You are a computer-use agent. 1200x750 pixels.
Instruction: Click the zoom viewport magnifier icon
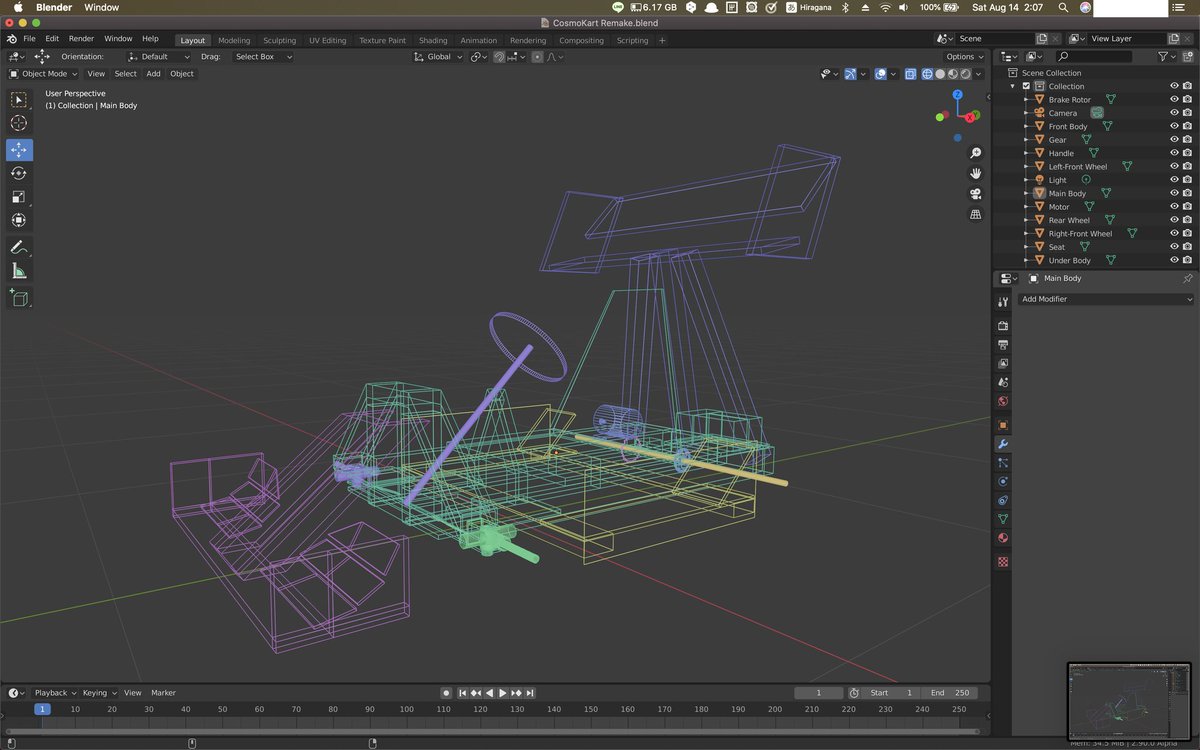pos(976,153)
